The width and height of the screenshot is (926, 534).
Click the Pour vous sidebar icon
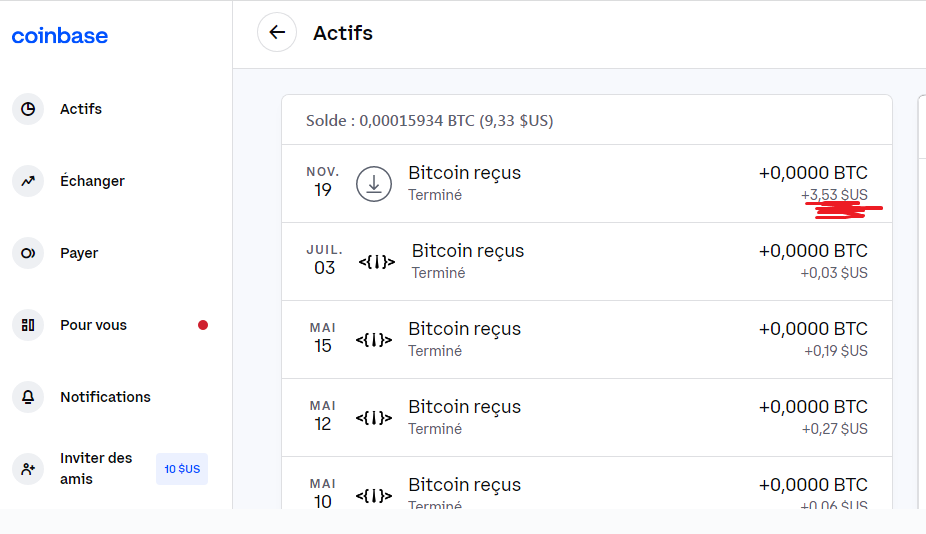pos(28,325)
